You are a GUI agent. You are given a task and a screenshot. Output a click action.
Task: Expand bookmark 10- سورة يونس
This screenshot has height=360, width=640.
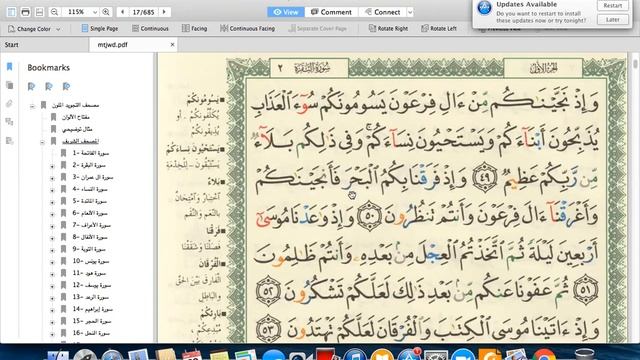(x=52, y=262)
